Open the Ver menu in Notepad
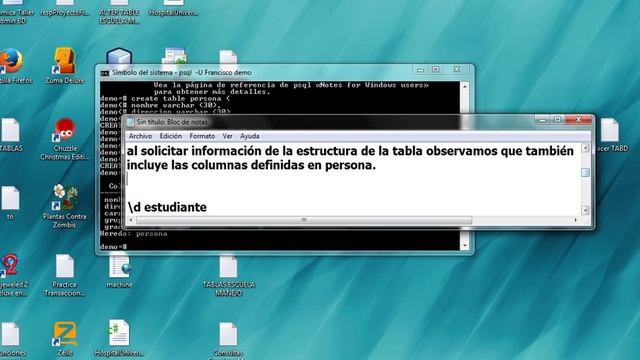 click(227, 136)
